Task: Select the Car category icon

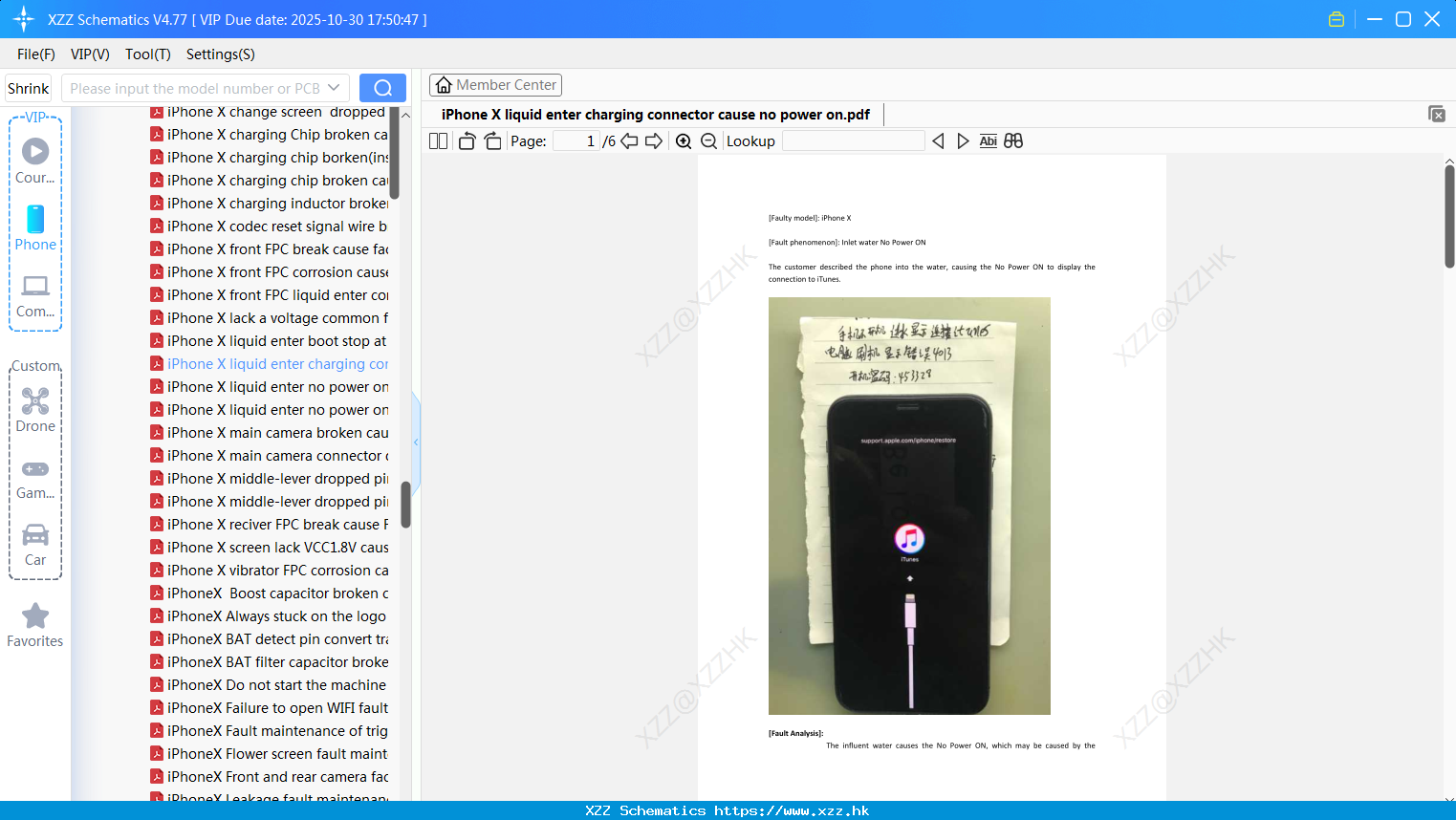Action: [35, 545]
